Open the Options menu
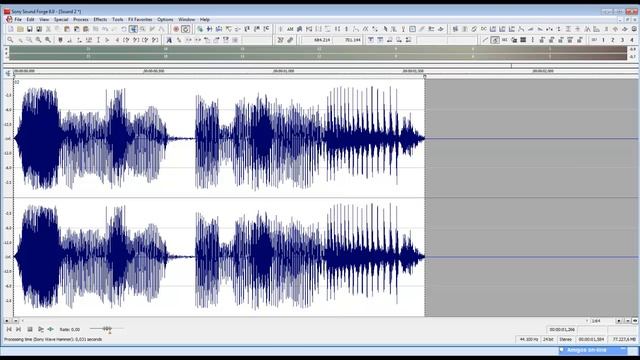 (165, 20)
